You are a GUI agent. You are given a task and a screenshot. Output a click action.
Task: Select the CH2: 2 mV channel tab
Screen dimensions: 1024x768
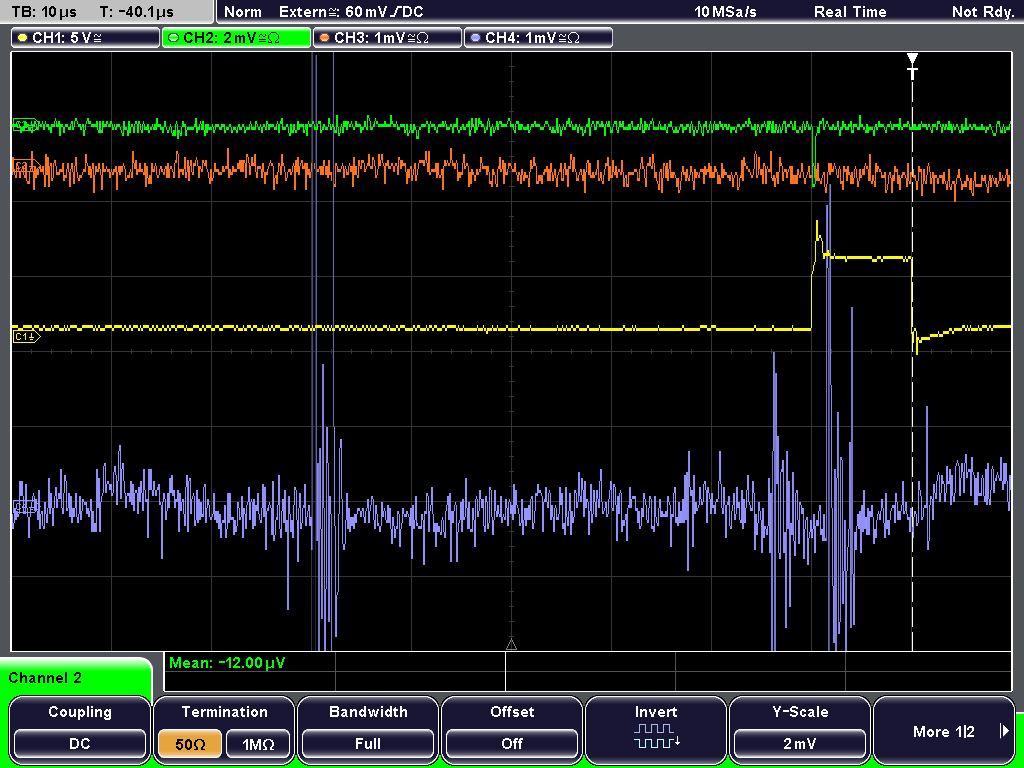click(236, 38)
